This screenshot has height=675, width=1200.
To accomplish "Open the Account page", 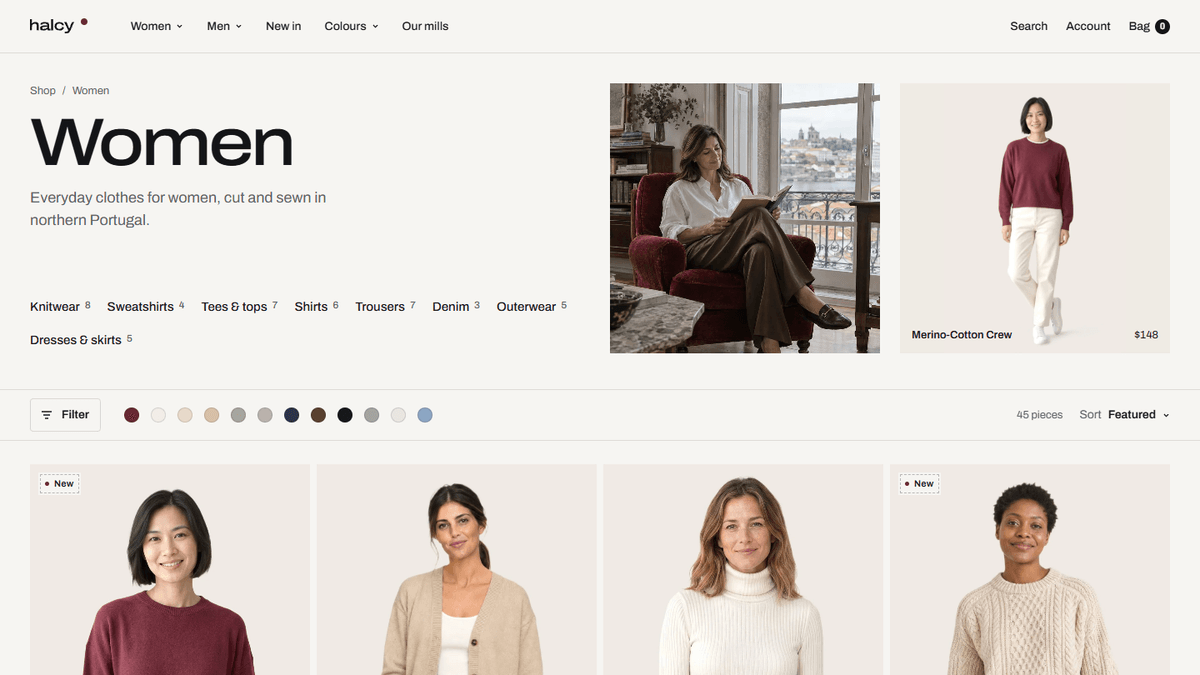I will 1088,26.
